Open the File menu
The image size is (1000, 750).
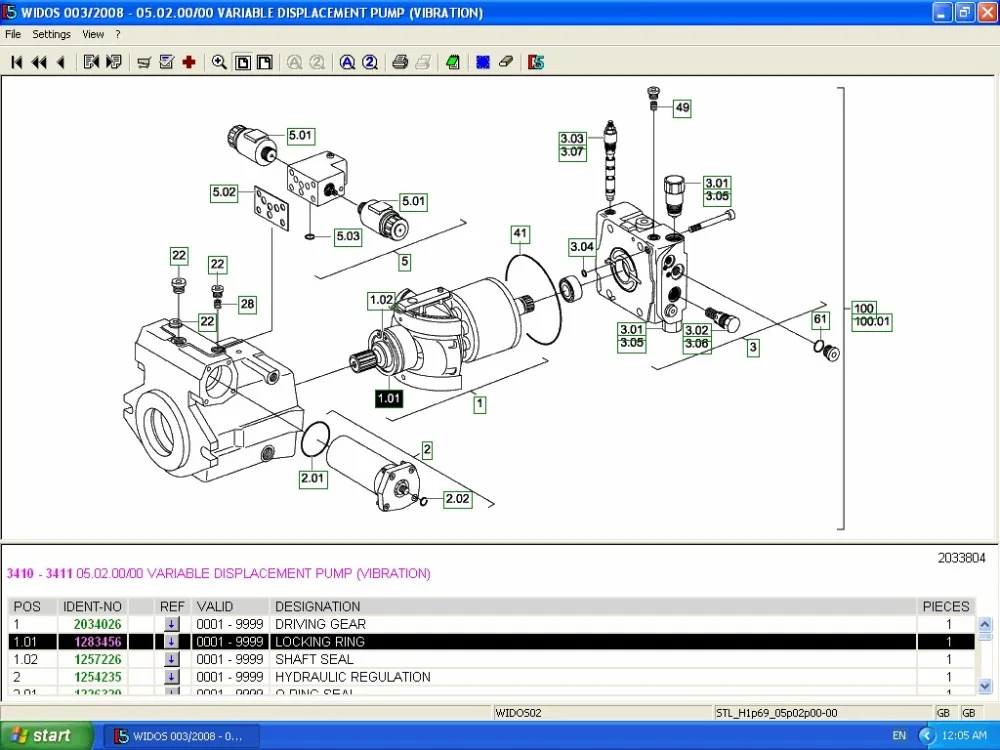(x=13, y=34)
